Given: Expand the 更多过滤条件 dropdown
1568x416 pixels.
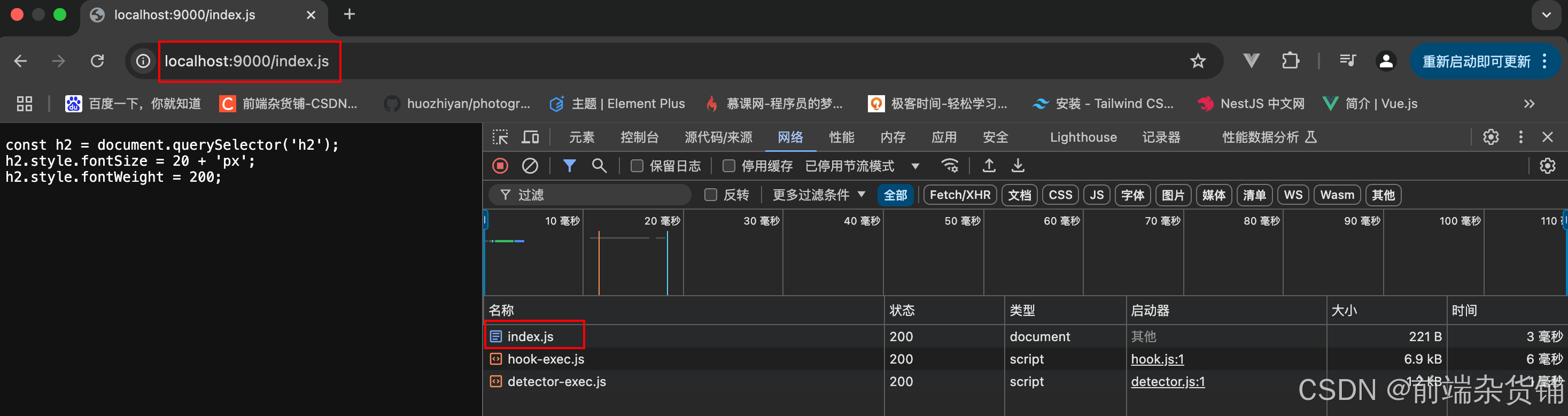Looking at the screenshot, I should 819,195.
